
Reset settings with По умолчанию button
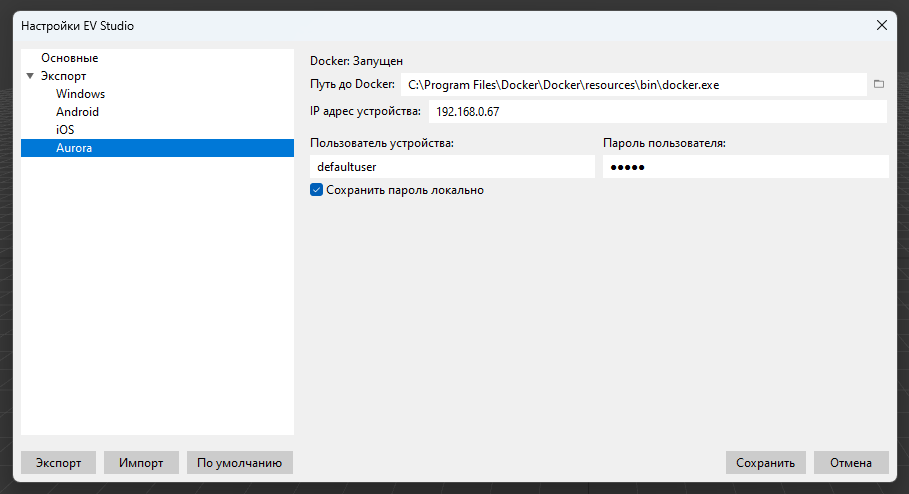[239, 462]
